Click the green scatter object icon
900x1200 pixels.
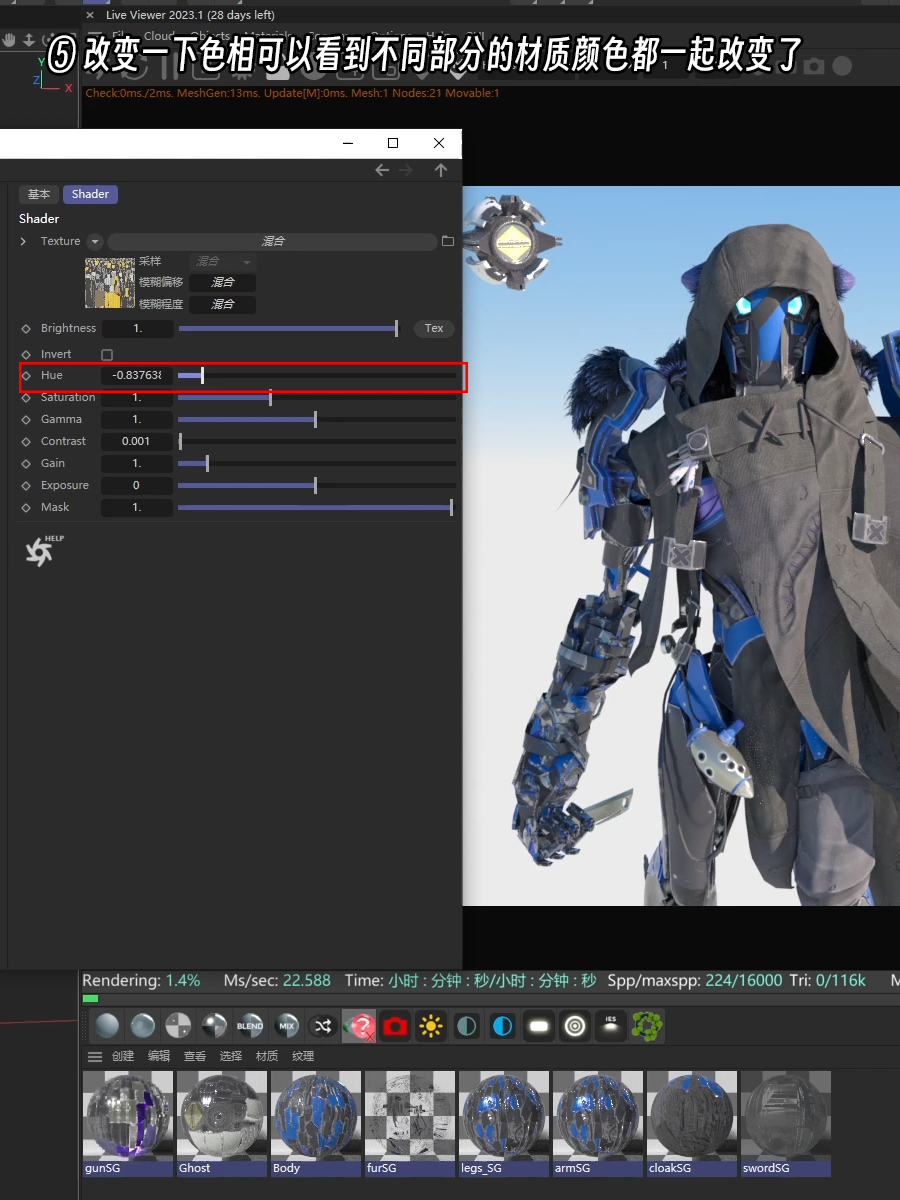point(647,1026)
